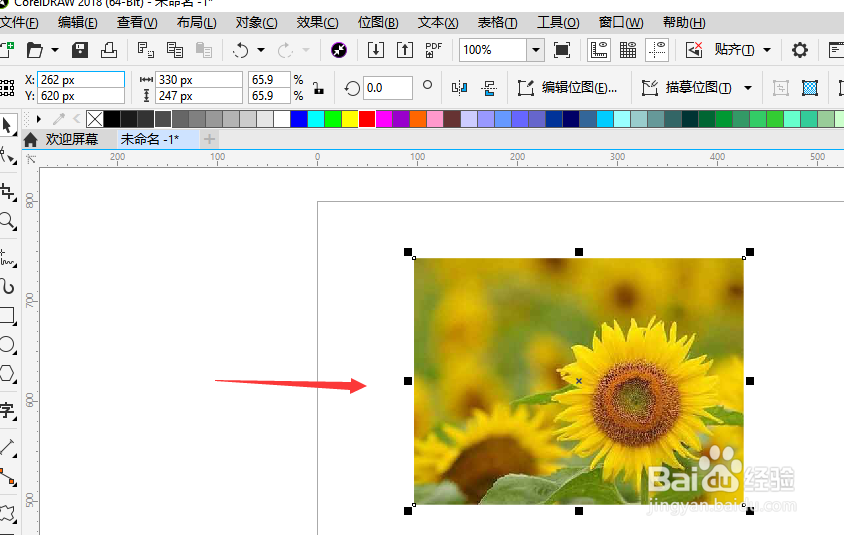This screenshot has height=535, width=844.
Task: Click the Import icon
Action: pos(376,50)
